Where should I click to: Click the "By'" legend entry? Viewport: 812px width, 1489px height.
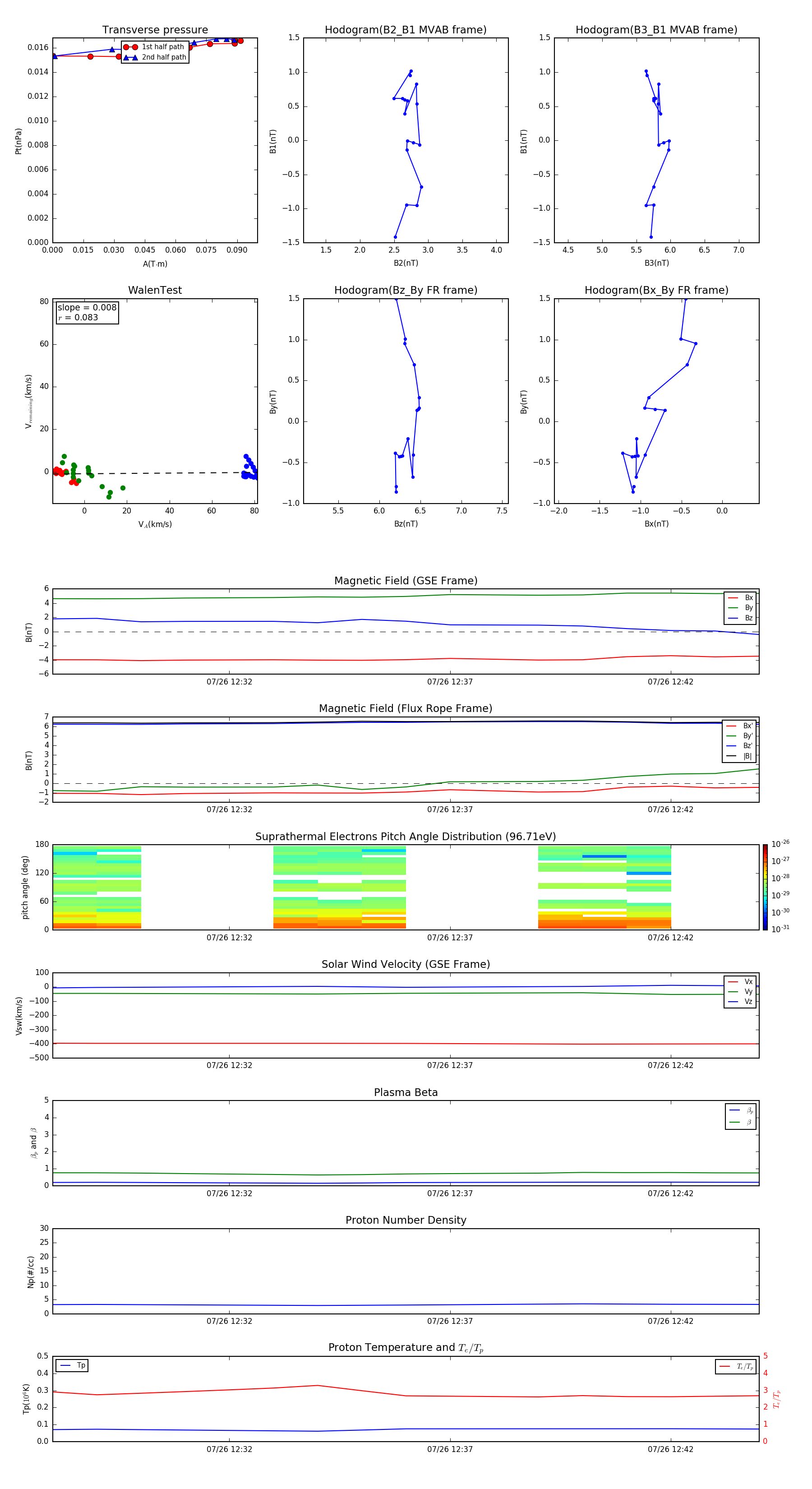740,736
